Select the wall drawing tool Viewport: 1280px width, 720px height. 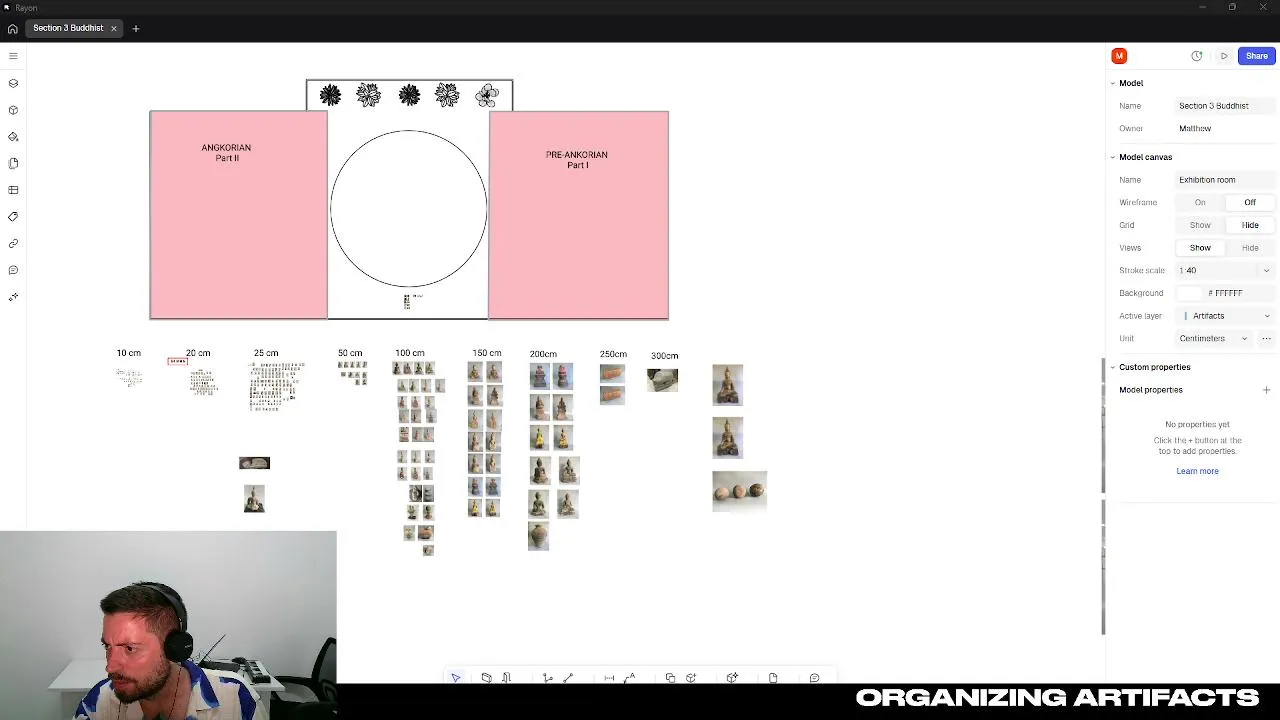pos(486,678)
